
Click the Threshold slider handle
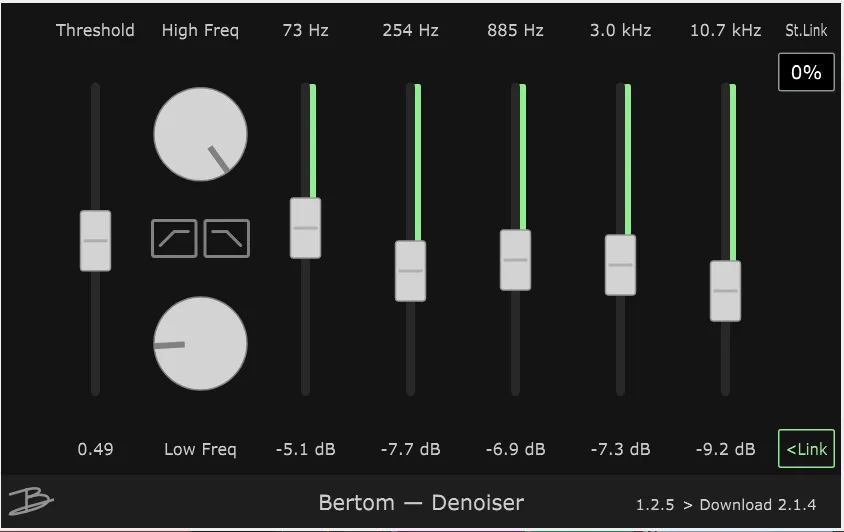coord(95,241)
